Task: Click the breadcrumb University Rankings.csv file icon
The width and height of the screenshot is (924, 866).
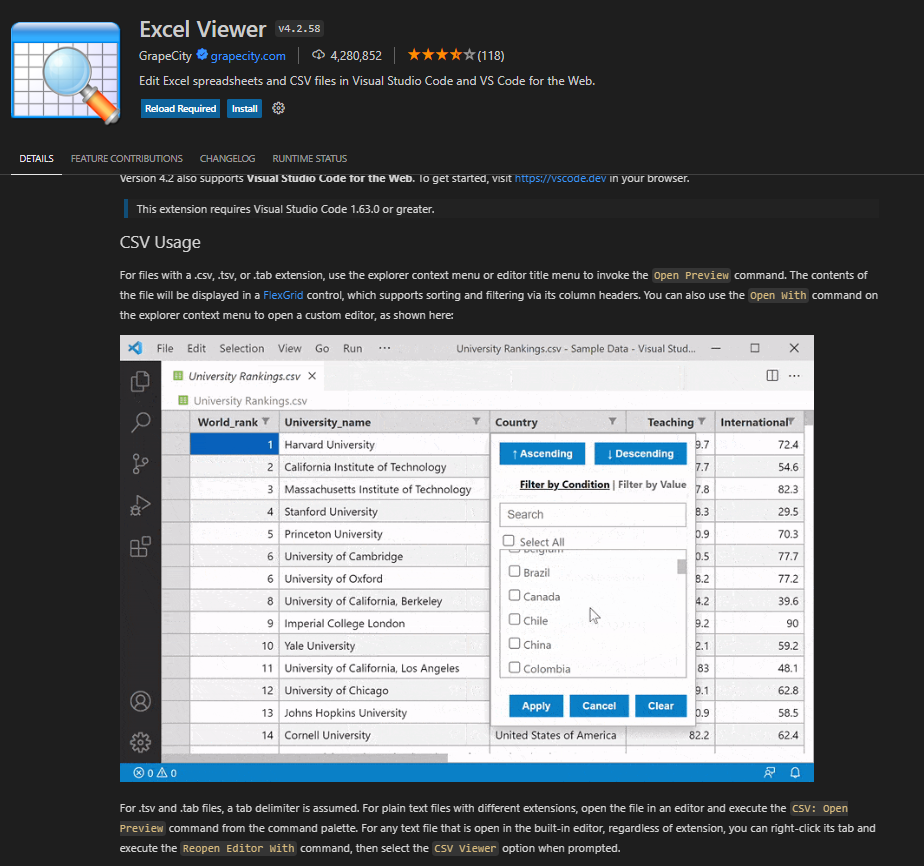Action: [183, 400]
